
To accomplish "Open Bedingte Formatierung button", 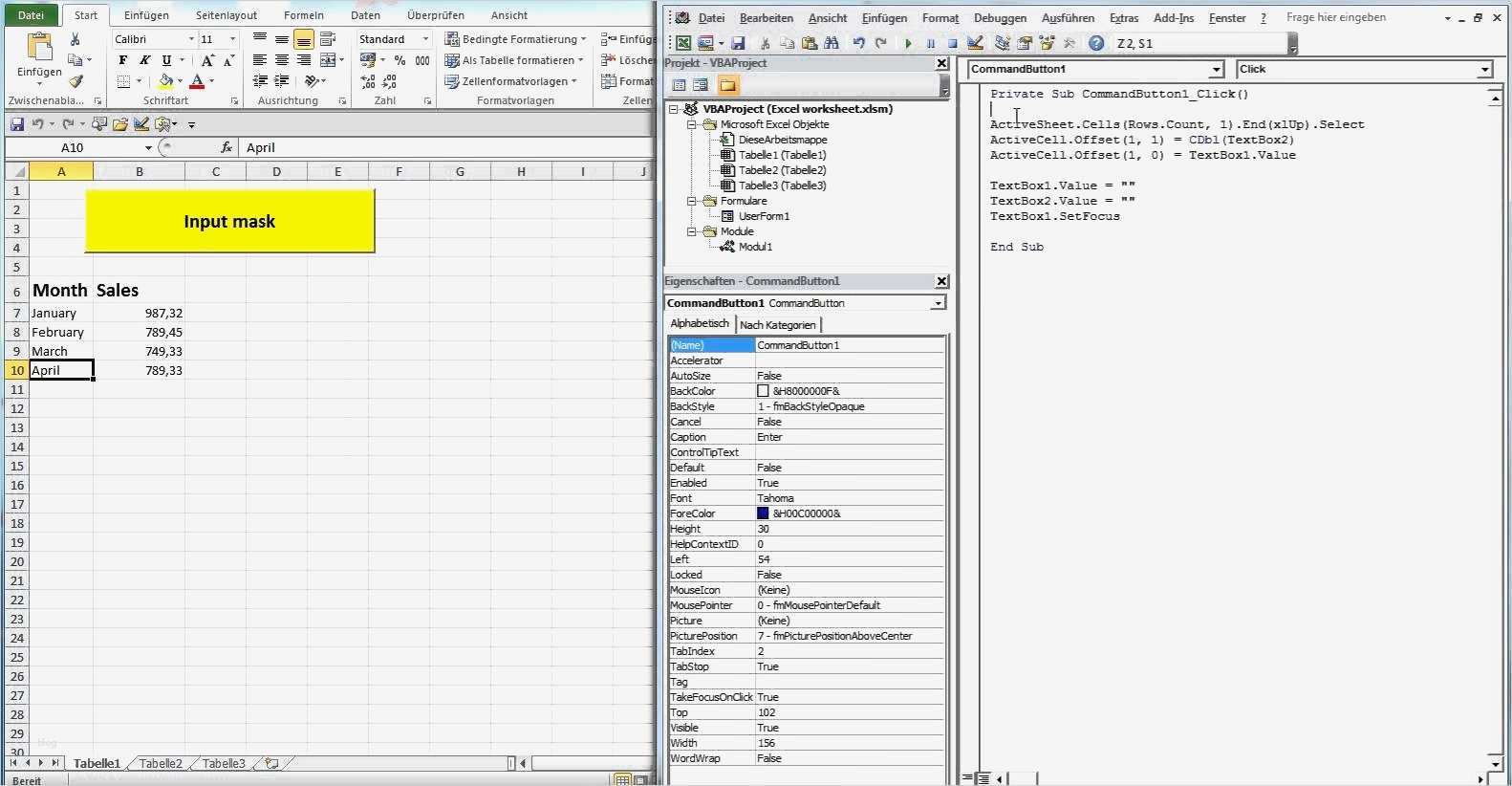I will tap(516, 39).
